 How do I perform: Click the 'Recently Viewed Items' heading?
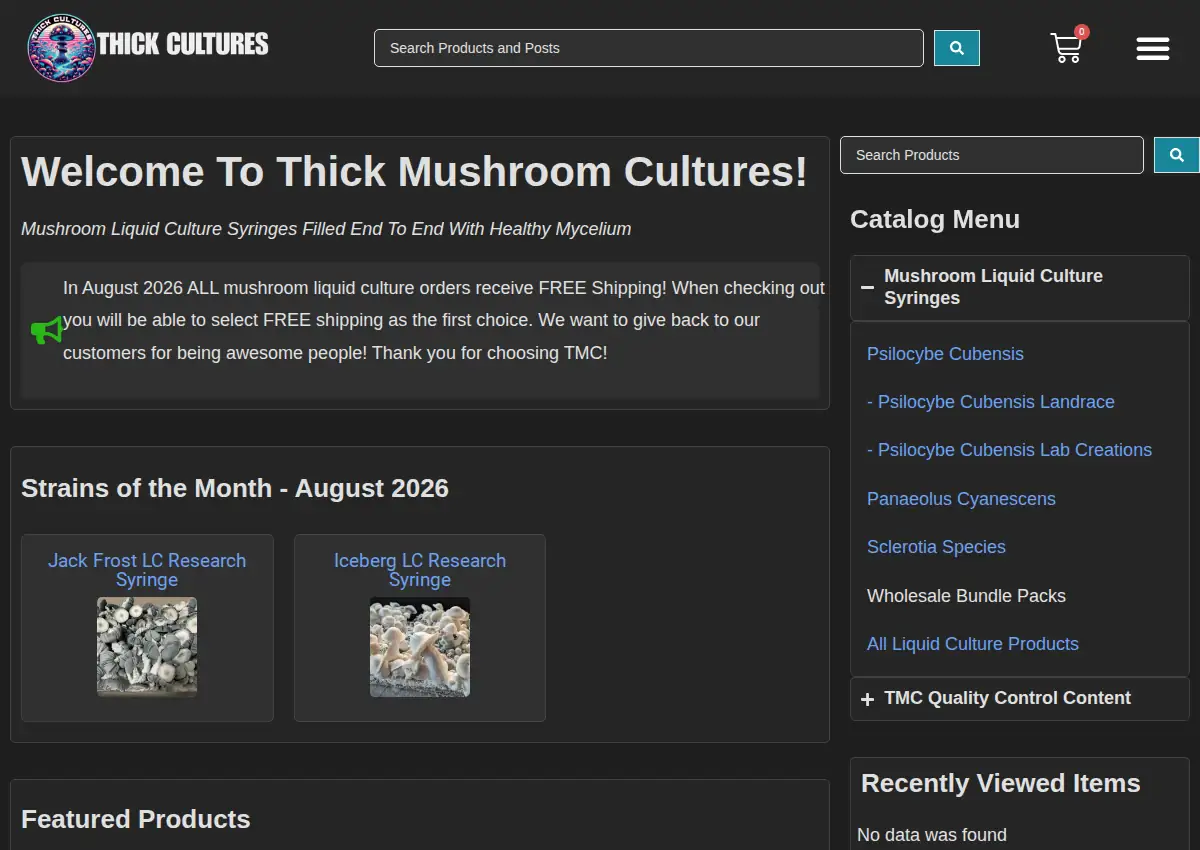pos(1000,783)
